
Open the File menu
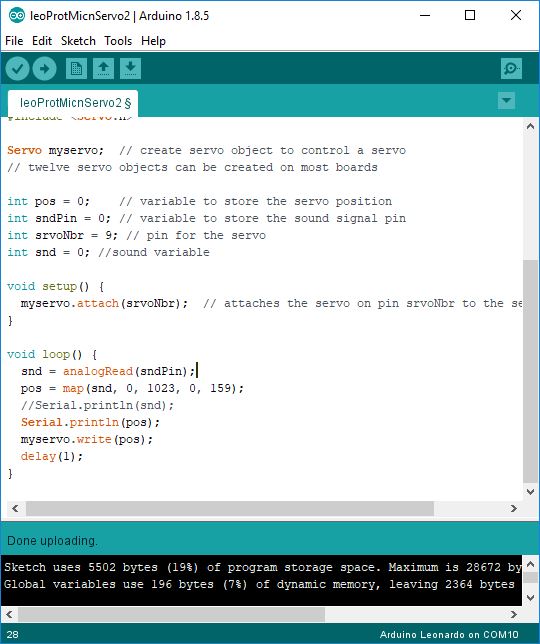point(14,41)
